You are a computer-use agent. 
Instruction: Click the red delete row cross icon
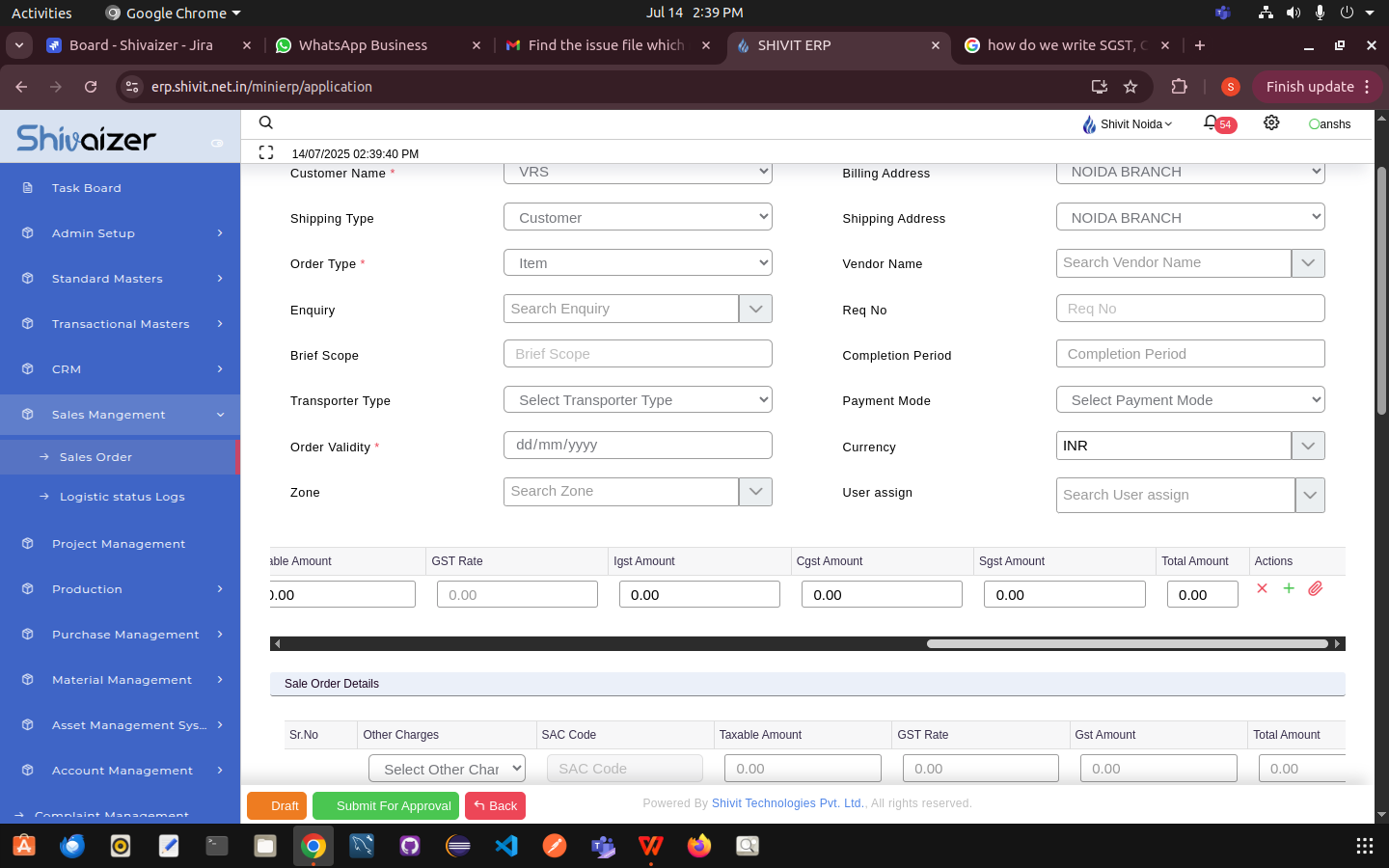(x=1262, y=588)
